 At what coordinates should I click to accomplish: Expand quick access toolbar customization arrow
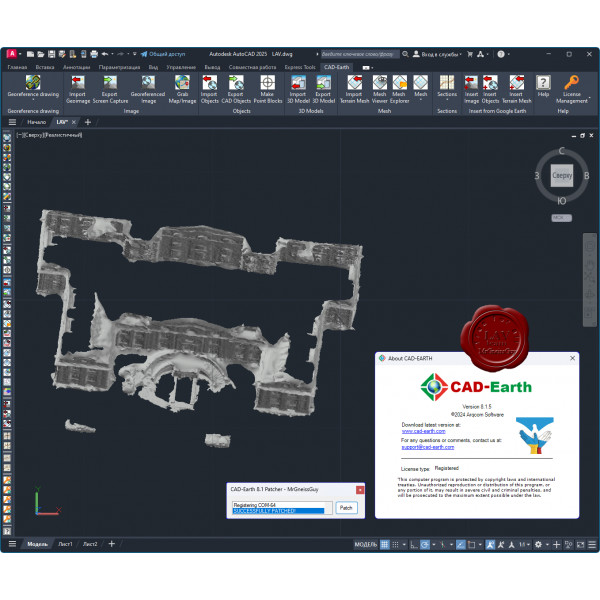pyautogui.click(x=135, y=54)
